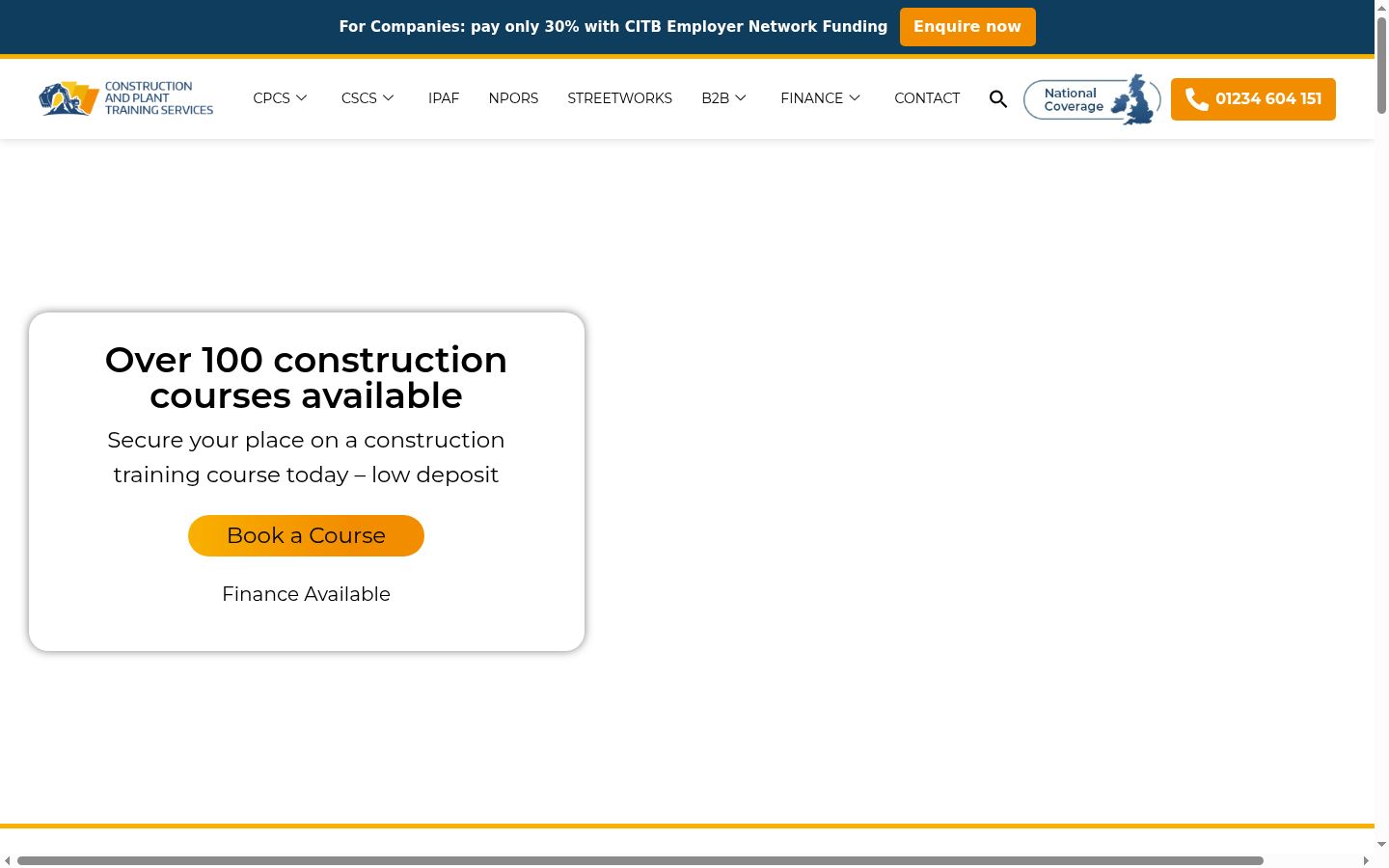1389x868 pixels.
Task: Expand the FINANCE dropdown chevron
Action: pyautogui.click(x=855, y=98)
